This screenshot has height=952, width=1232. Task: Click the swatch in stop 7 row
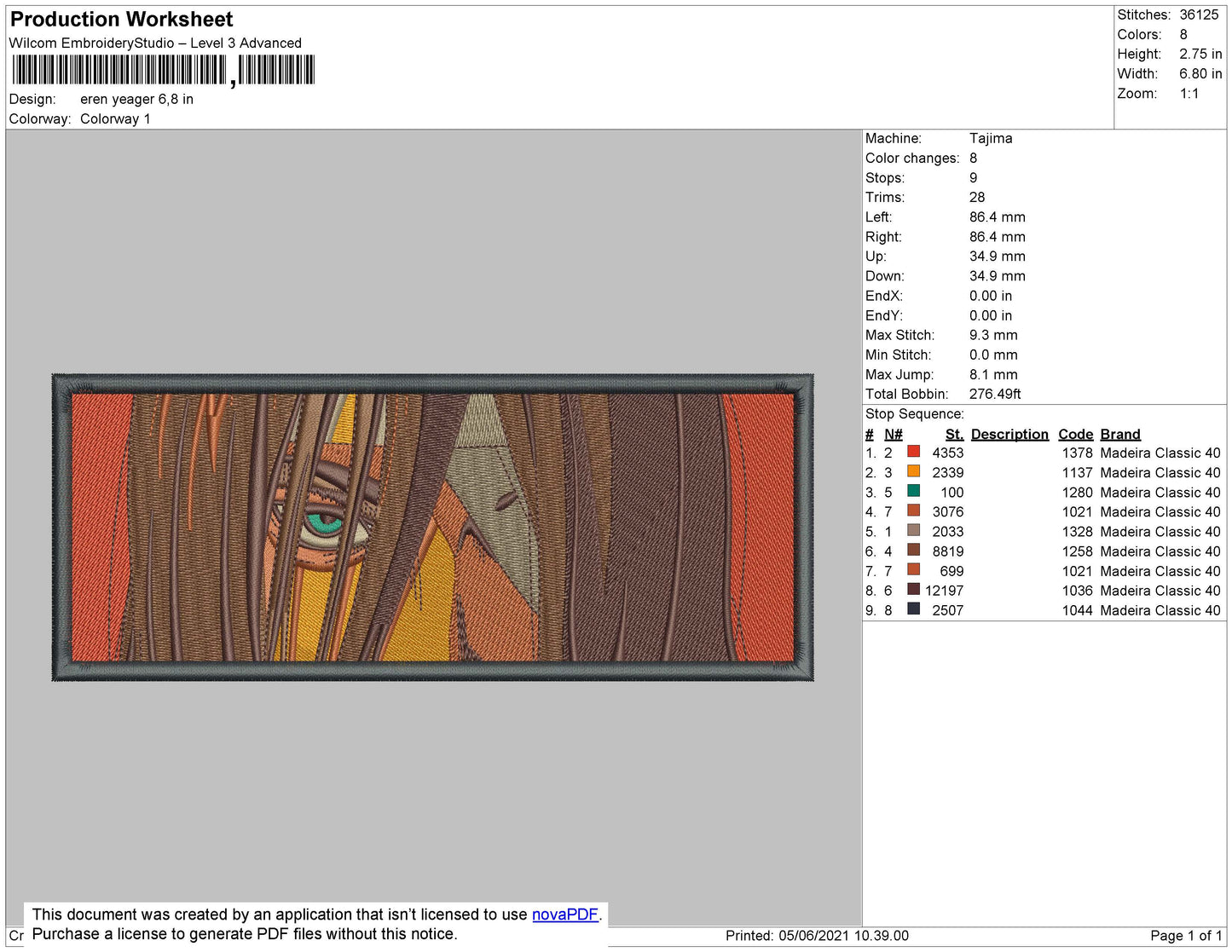point(914,570)
